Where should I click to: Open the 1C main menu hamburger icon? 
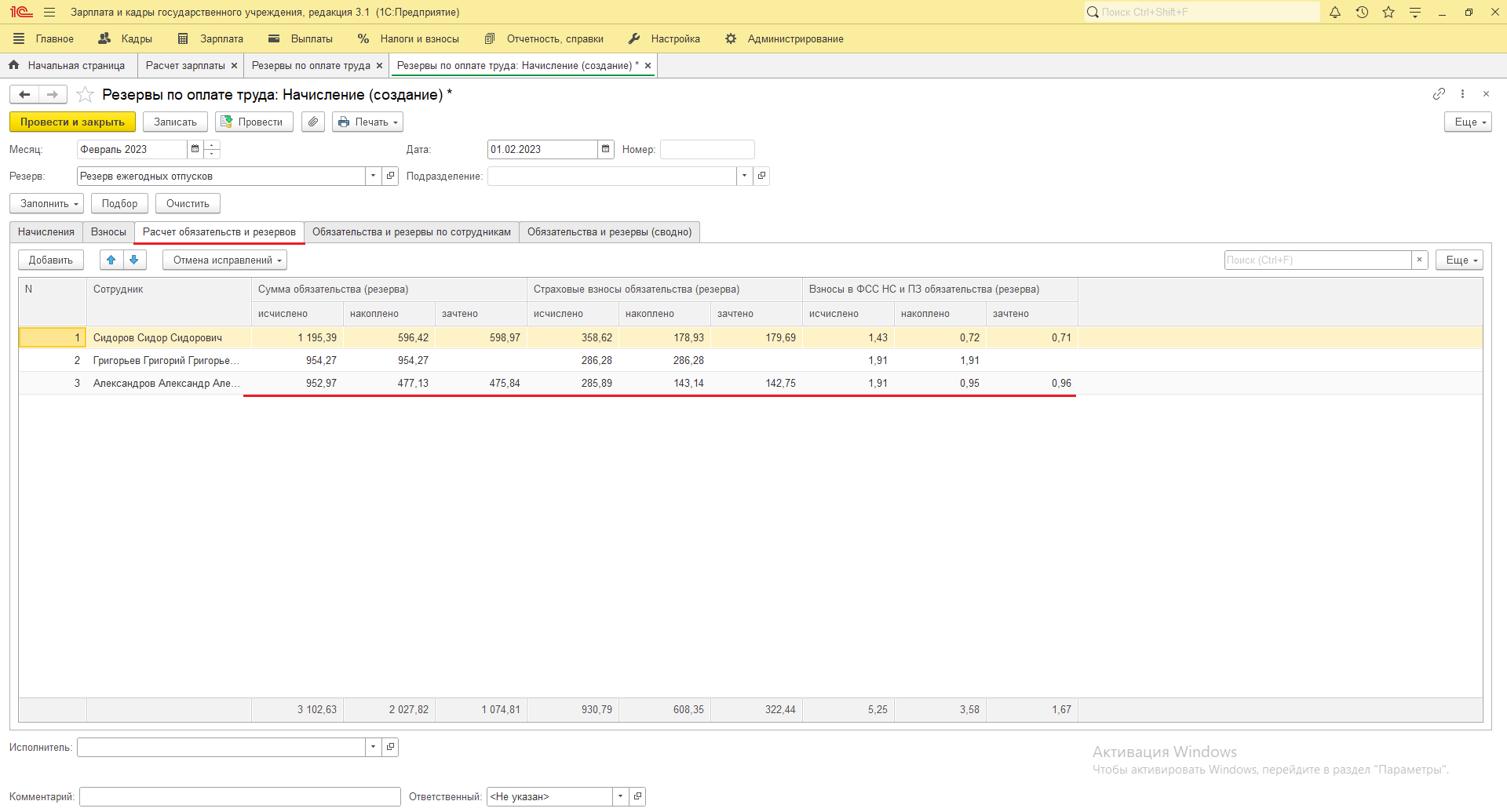pyautogui.click(x=49, y=13)
